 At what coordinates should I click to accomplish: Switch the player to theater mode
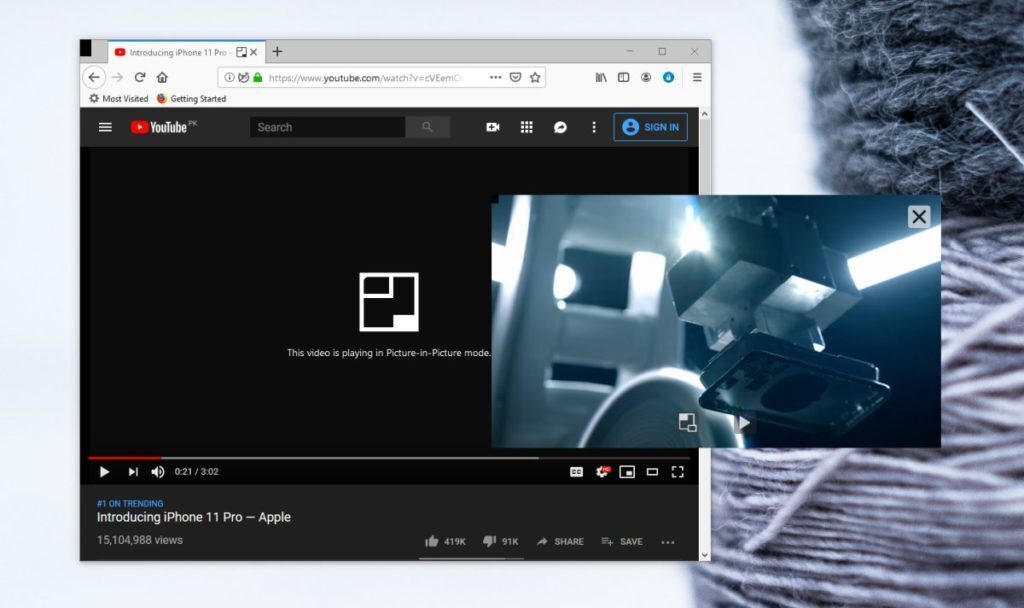pos(653,471)
